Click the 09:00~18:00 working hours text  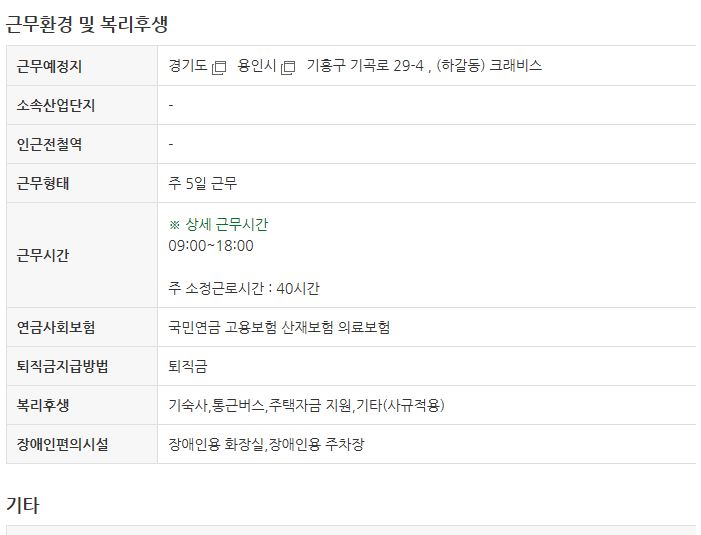pyautogui.click(x=211, y=245)
